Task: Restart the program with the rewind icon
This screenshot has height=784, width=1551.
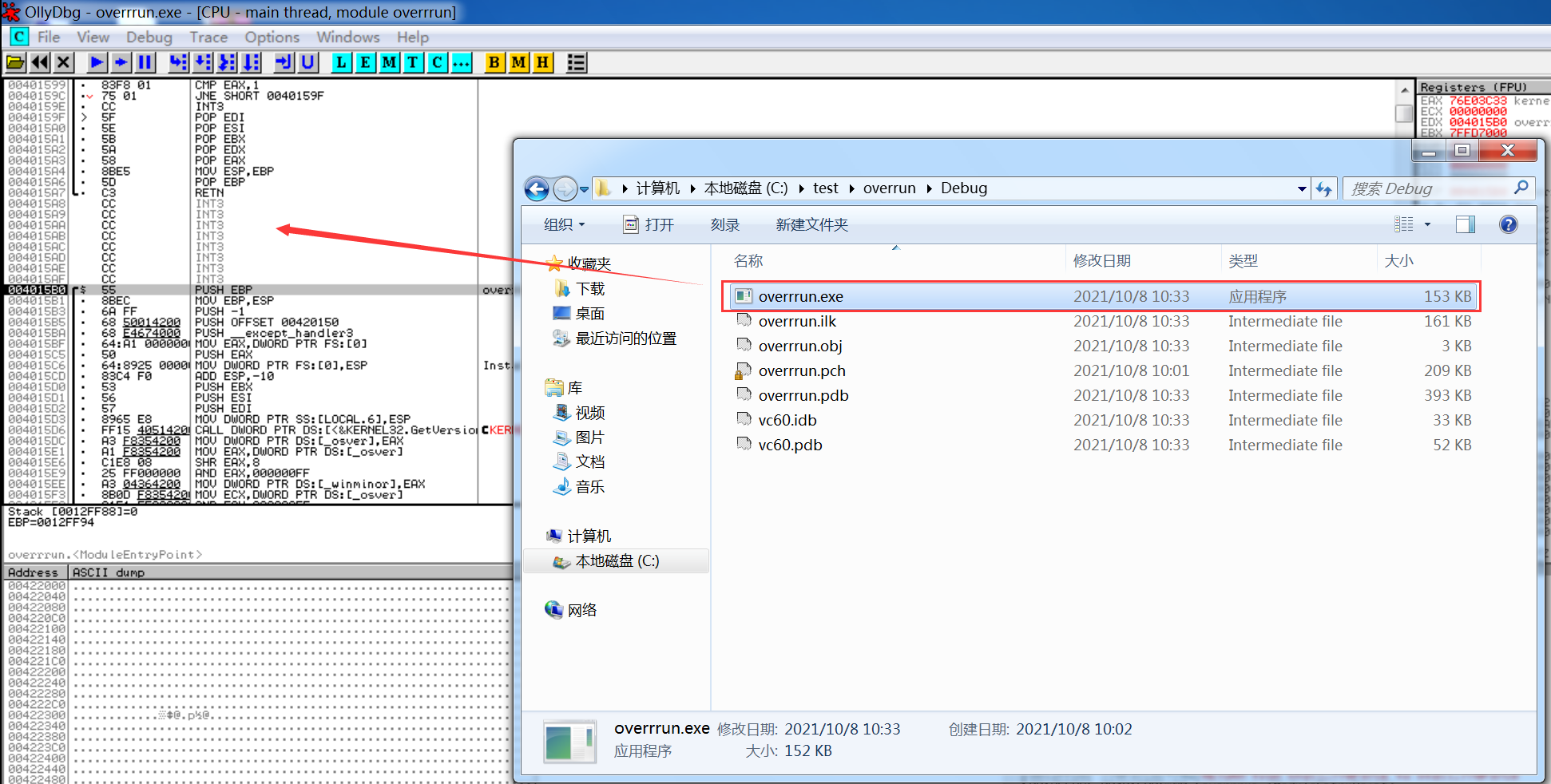Action: pyautogui.click(x=40, y=62)
